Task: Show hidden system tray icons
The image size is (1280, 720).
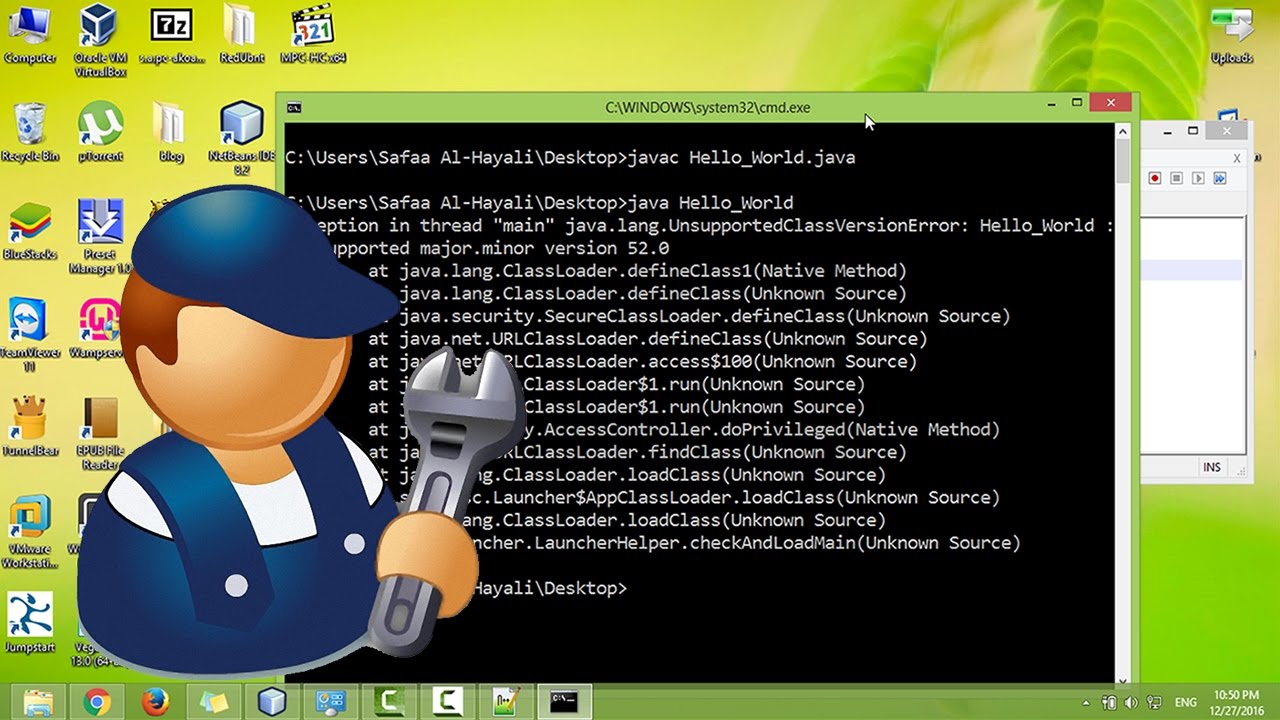Action: (1087, 702)
